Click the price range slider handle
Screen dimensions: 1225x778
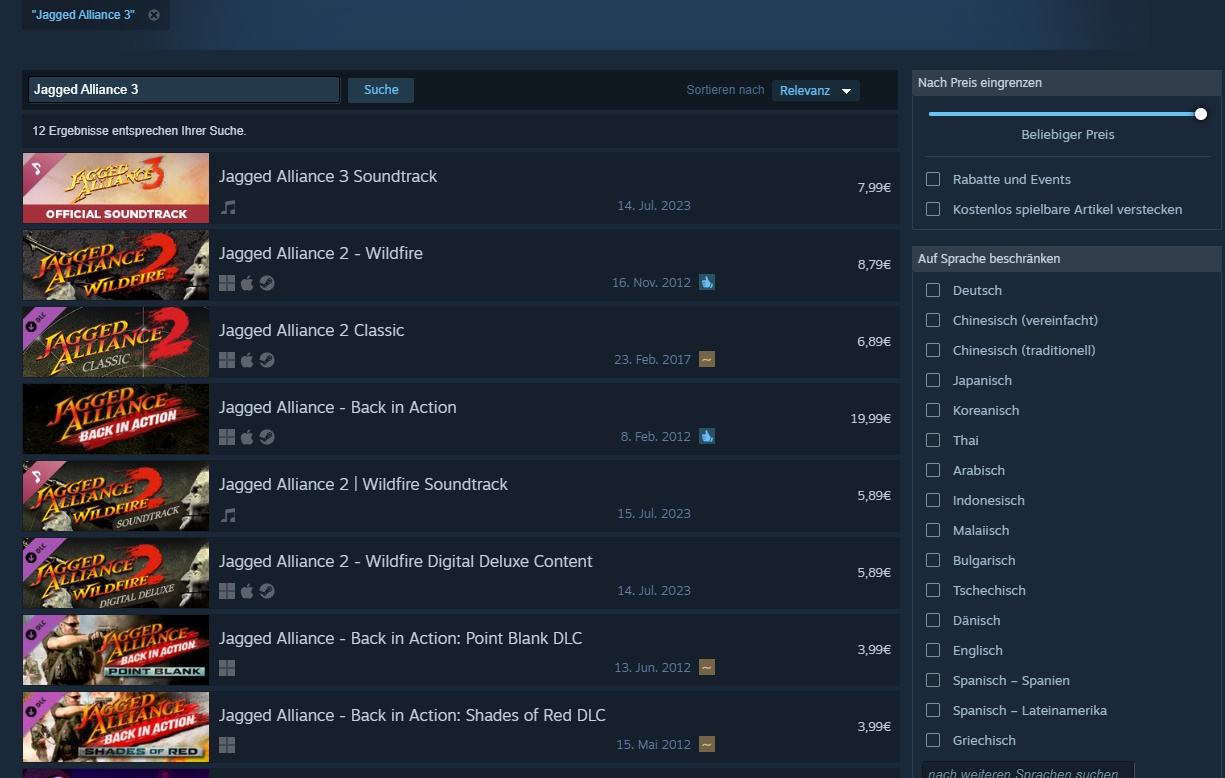tap(1200, 114)
